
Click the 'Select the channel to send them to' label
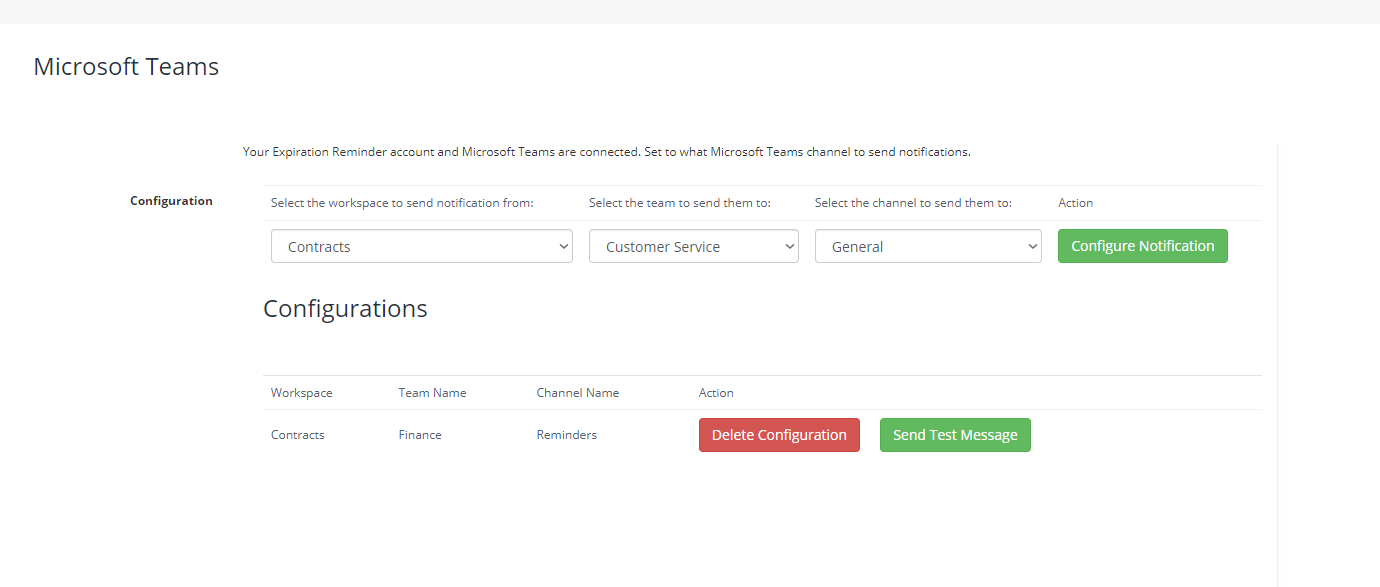click(913, 203)
